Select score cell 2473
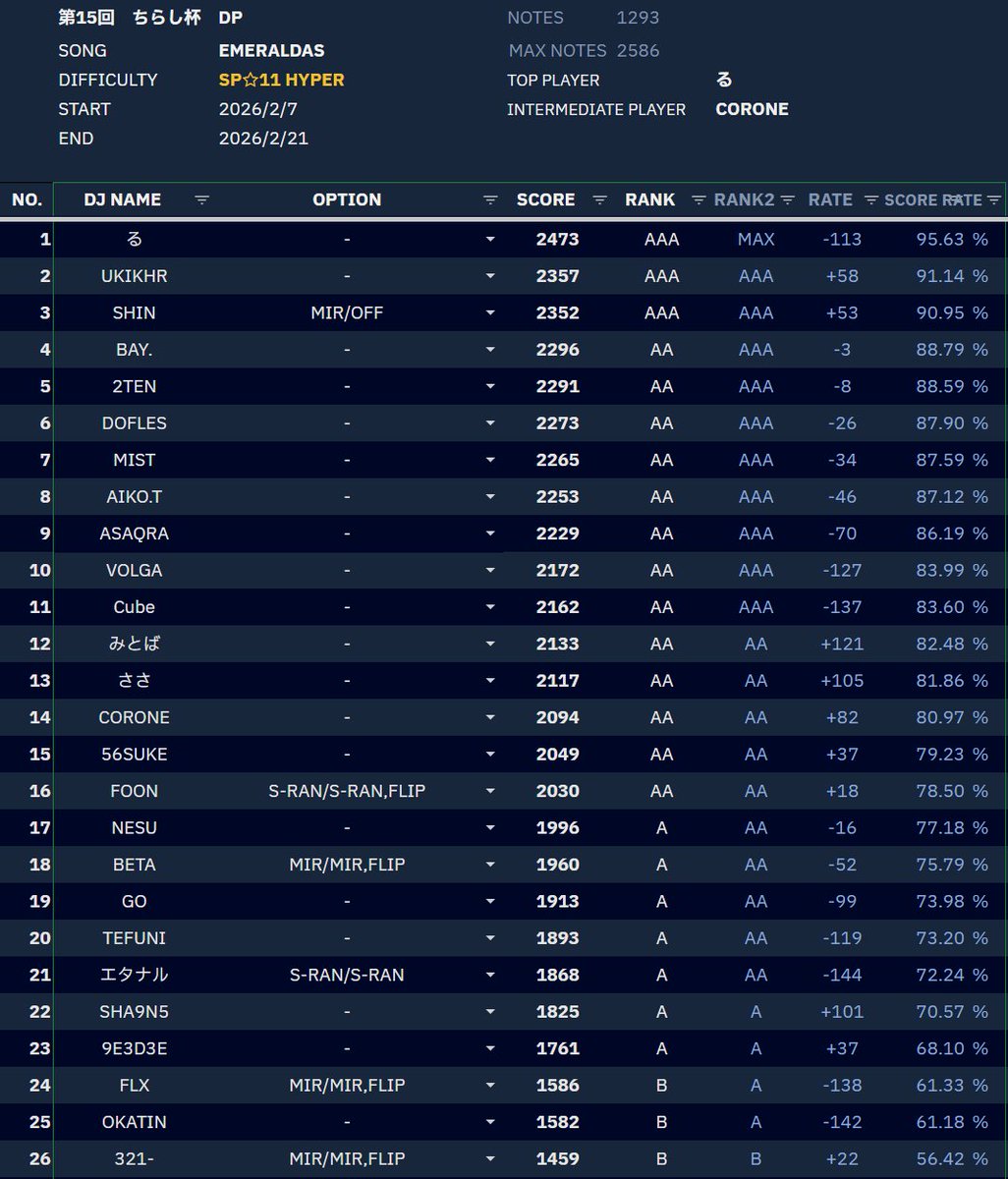Screen dimensions: 1008x1179 coord(558,240)
